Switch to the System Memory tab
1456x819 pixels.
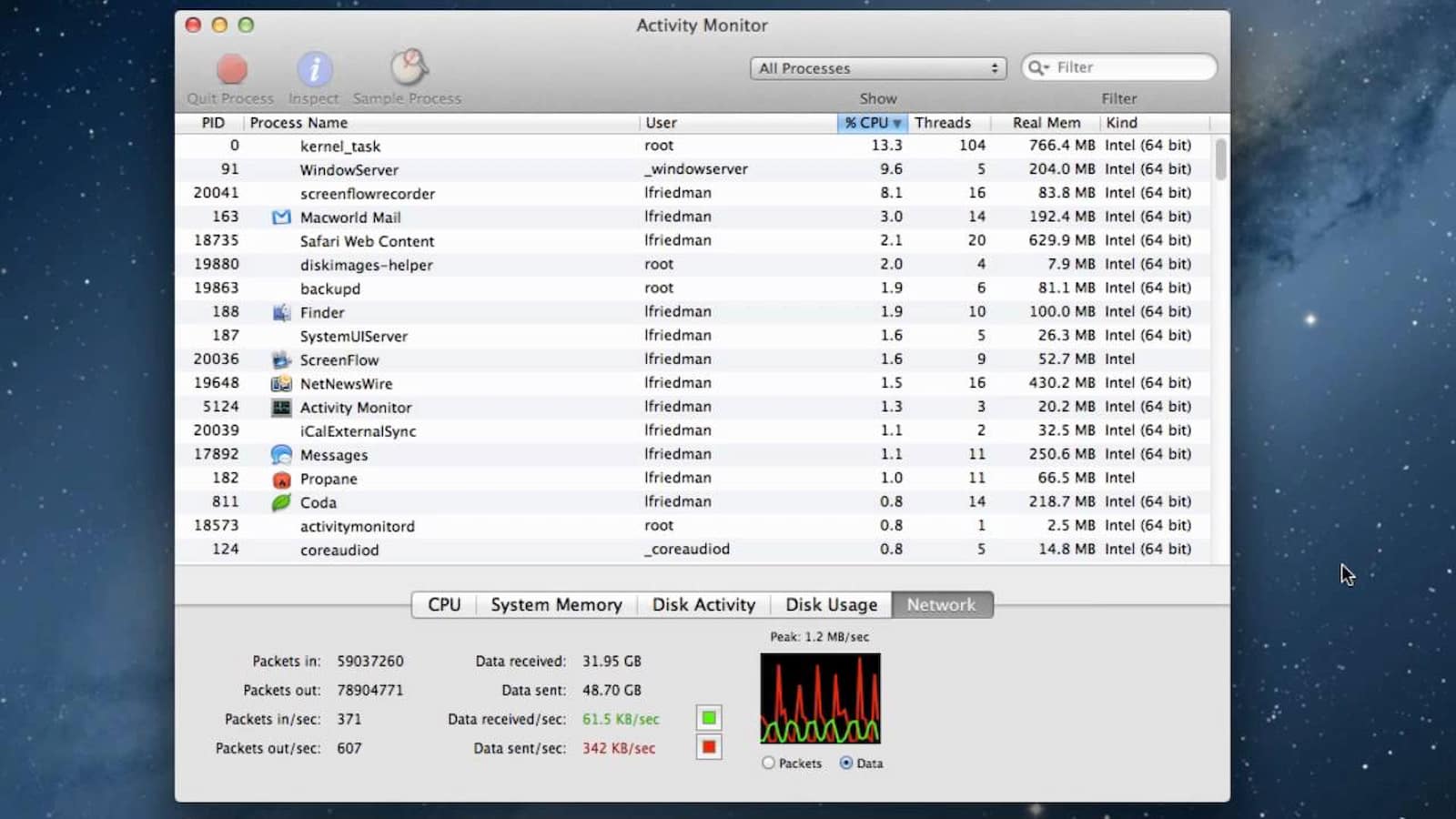(x=556, y=605)
